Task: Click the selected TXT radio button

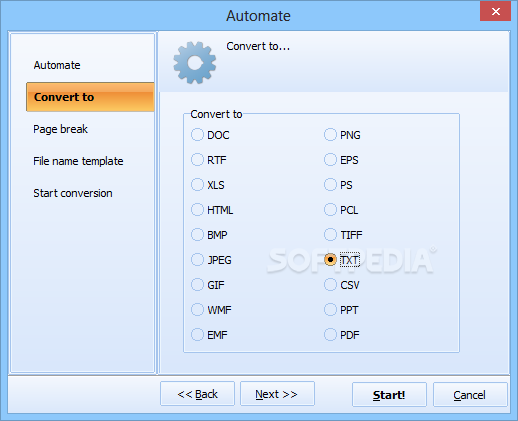Action: pos(330,260)
